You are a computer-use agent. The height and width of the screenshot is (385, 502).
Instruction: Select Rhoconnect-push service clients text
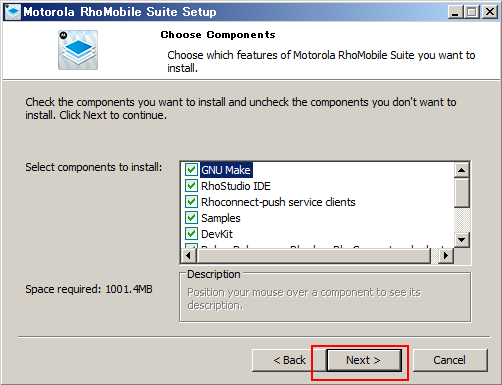(x=278, y=202)
